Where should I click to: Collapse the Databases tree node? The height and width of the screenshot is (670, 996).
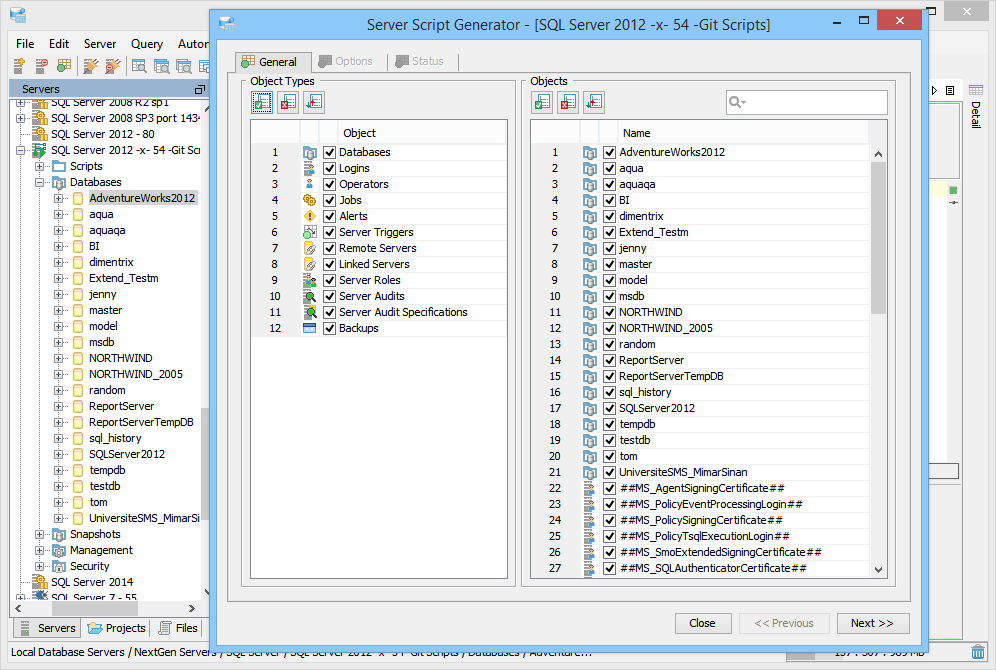[39, 182]
